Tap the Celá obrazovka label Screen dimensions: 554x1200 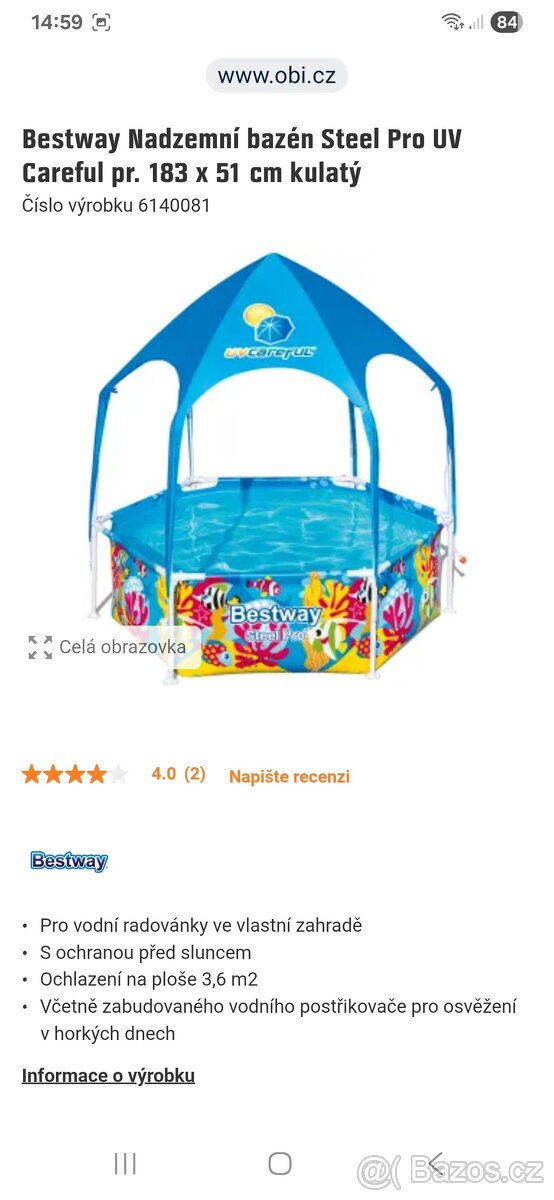122,647
